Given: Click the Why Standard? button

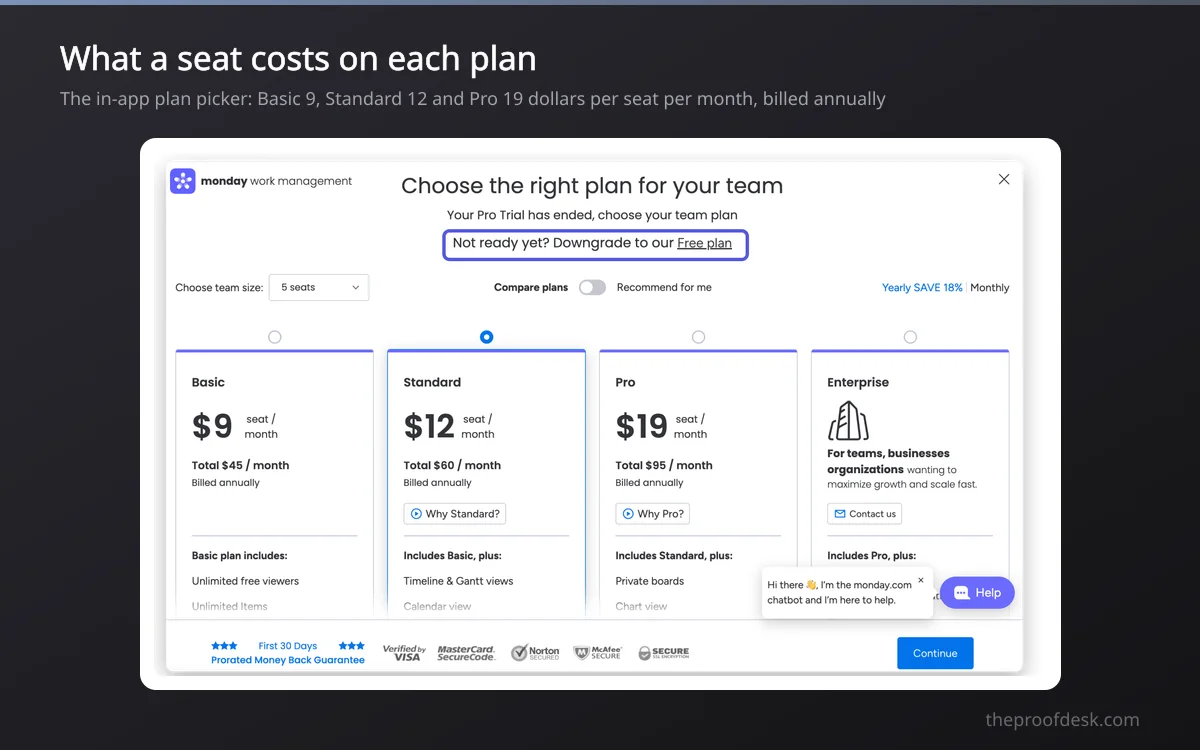Looking at the screenshot, I should click(x=455, y=514).
